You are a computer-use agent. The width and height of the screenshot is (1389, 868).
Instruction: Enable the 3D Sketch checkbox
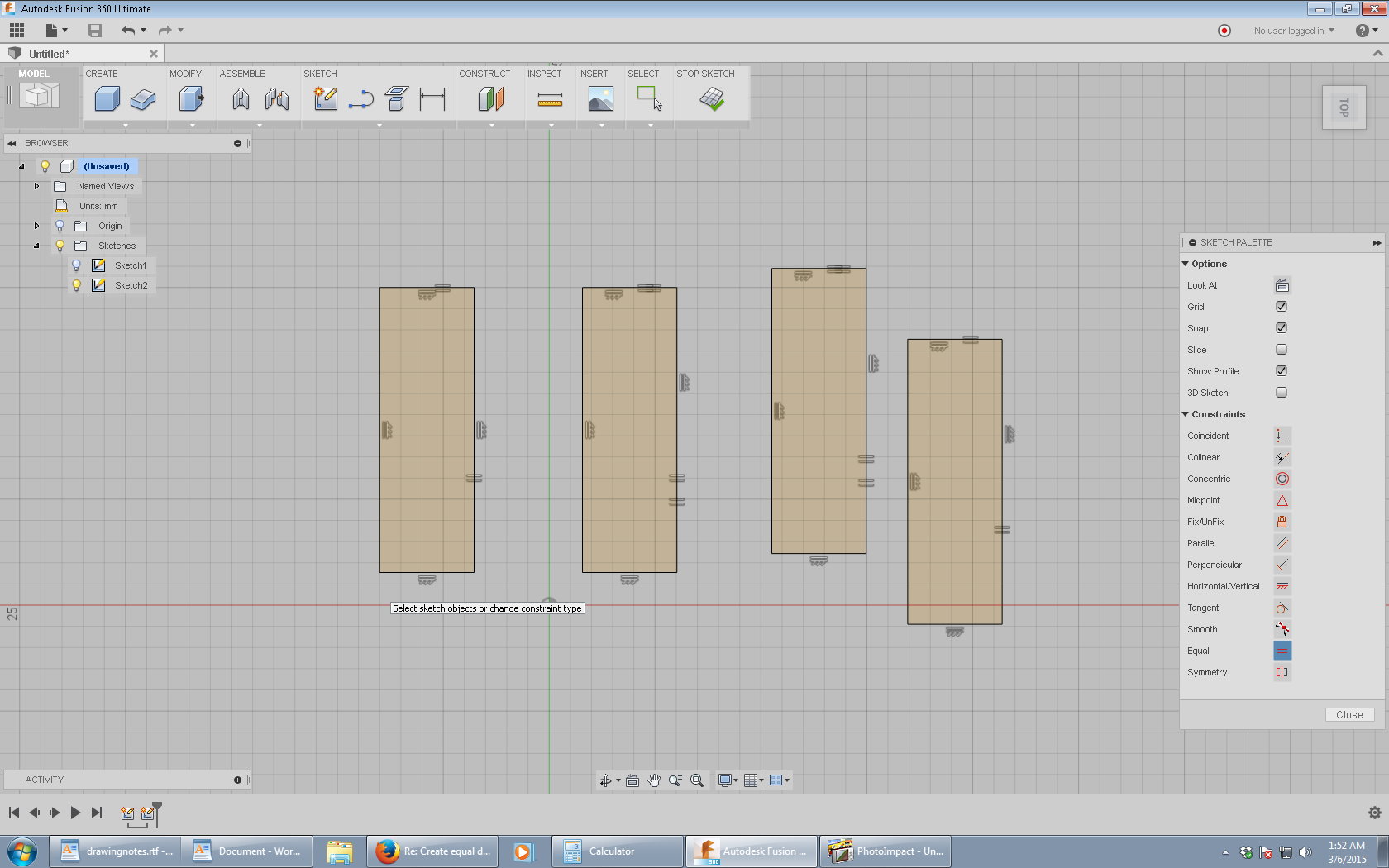[x=1282, y=393]
